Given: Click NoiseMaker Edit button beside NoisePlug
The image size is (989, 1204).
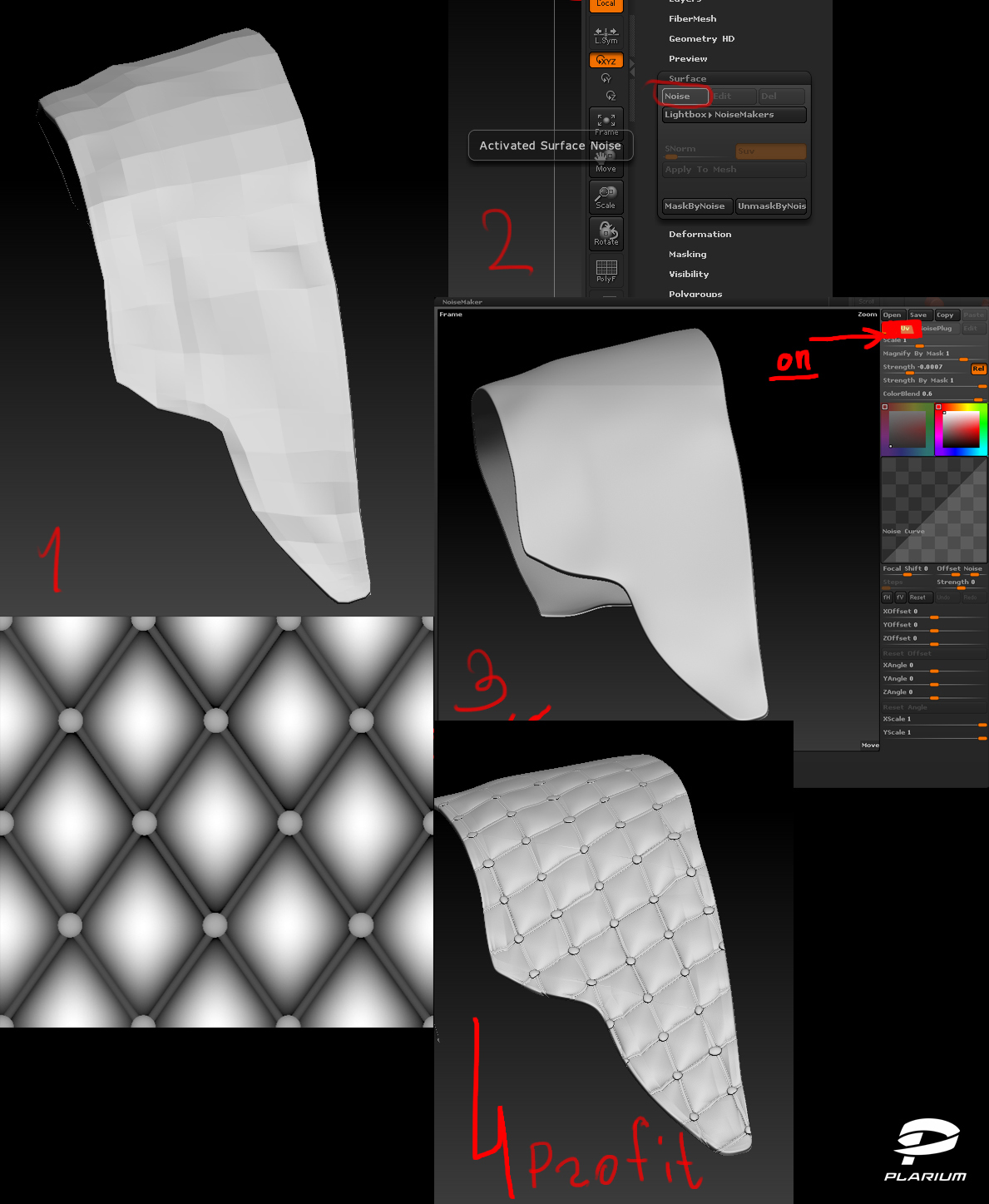Looking at the screenshot, I should click(x=972, y=329).
